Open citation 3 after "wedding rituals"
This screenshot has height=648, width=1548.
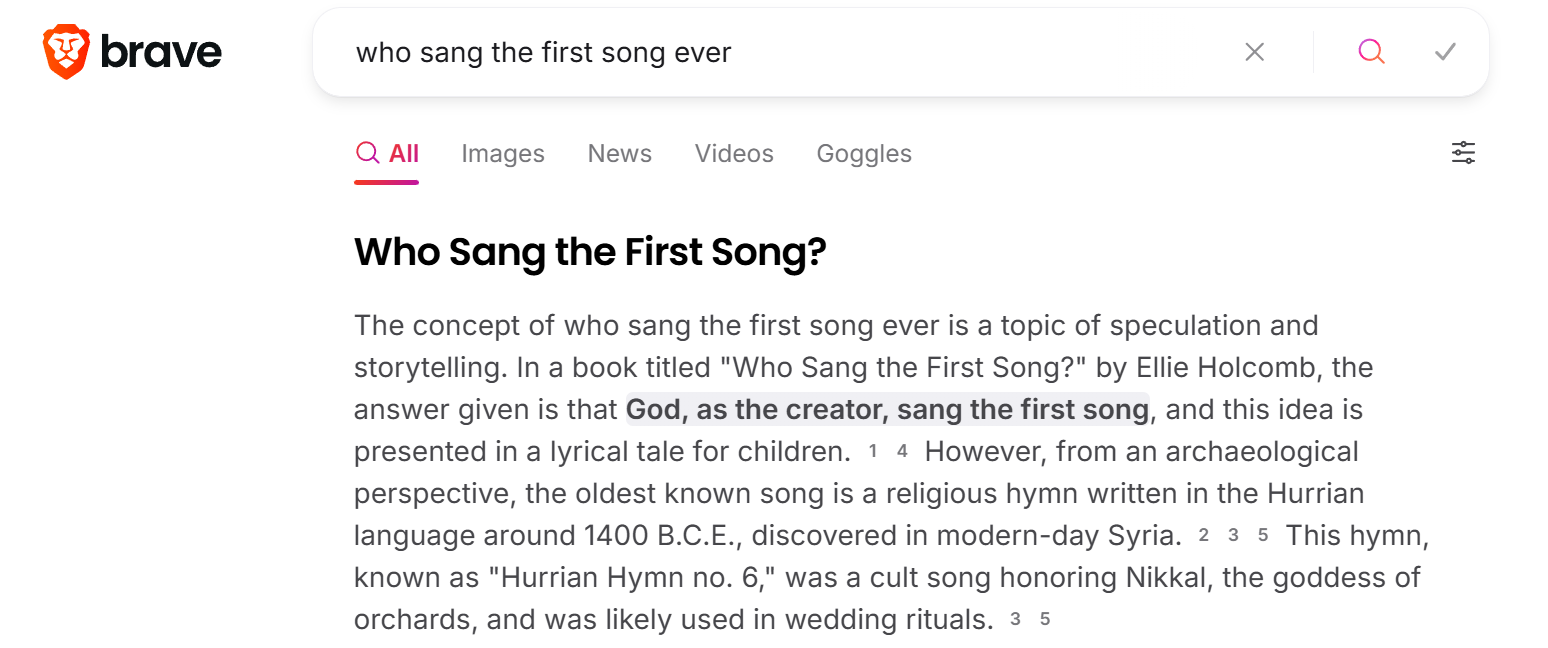pyautogui.click(x=1015, y=620)
